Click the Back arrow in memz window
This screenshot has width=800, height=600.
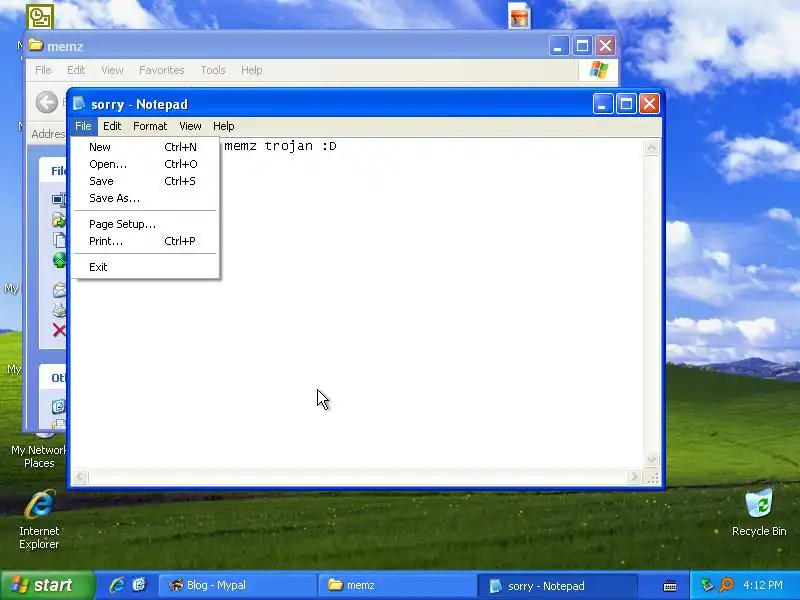47,103
